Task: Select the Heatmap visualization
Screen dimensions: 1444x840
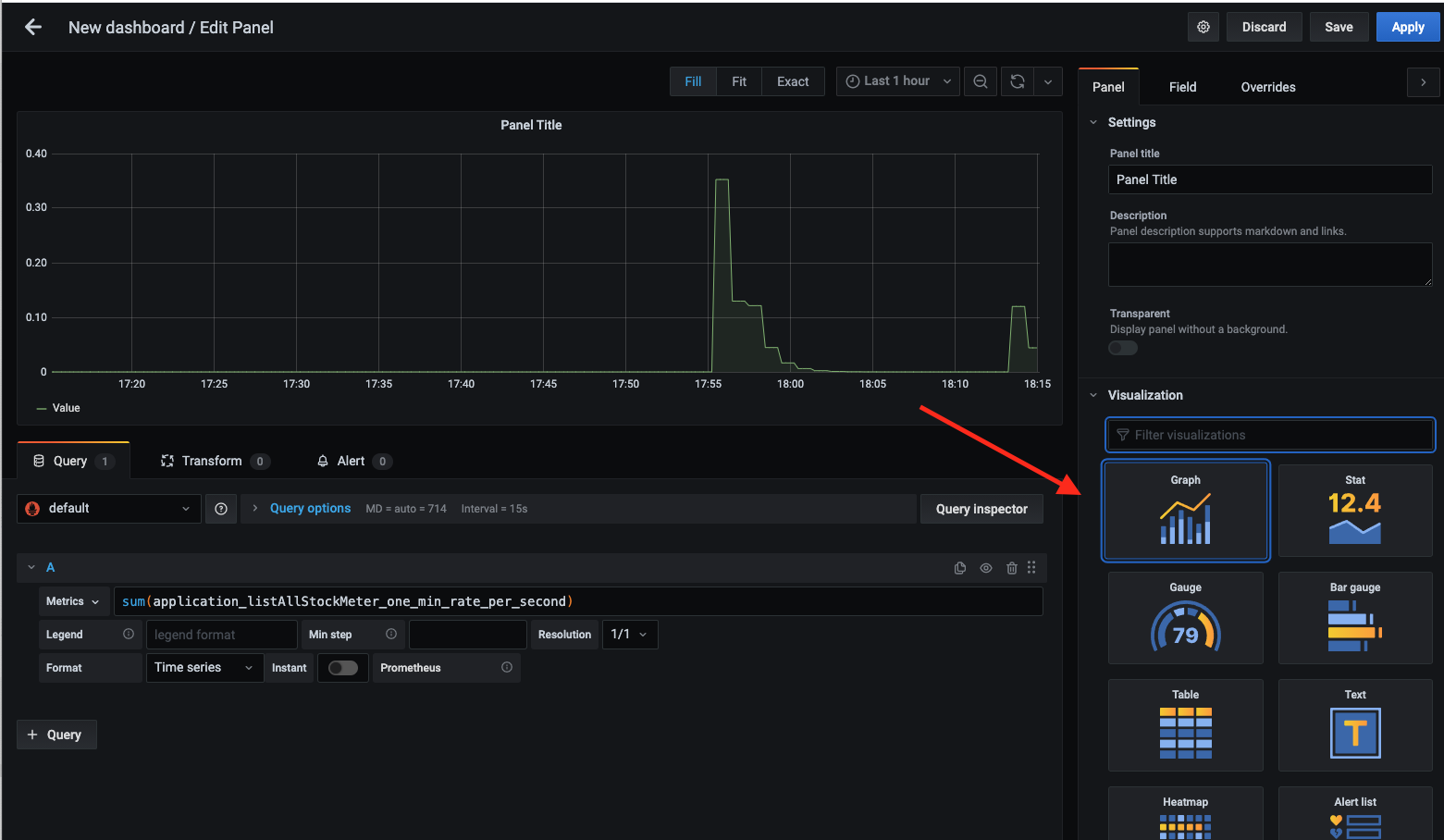Action: (1185, 814)
